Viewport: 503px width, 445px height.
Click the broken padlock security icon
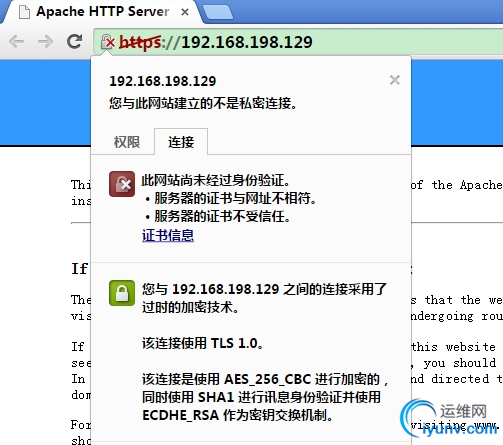pos(108,42)
